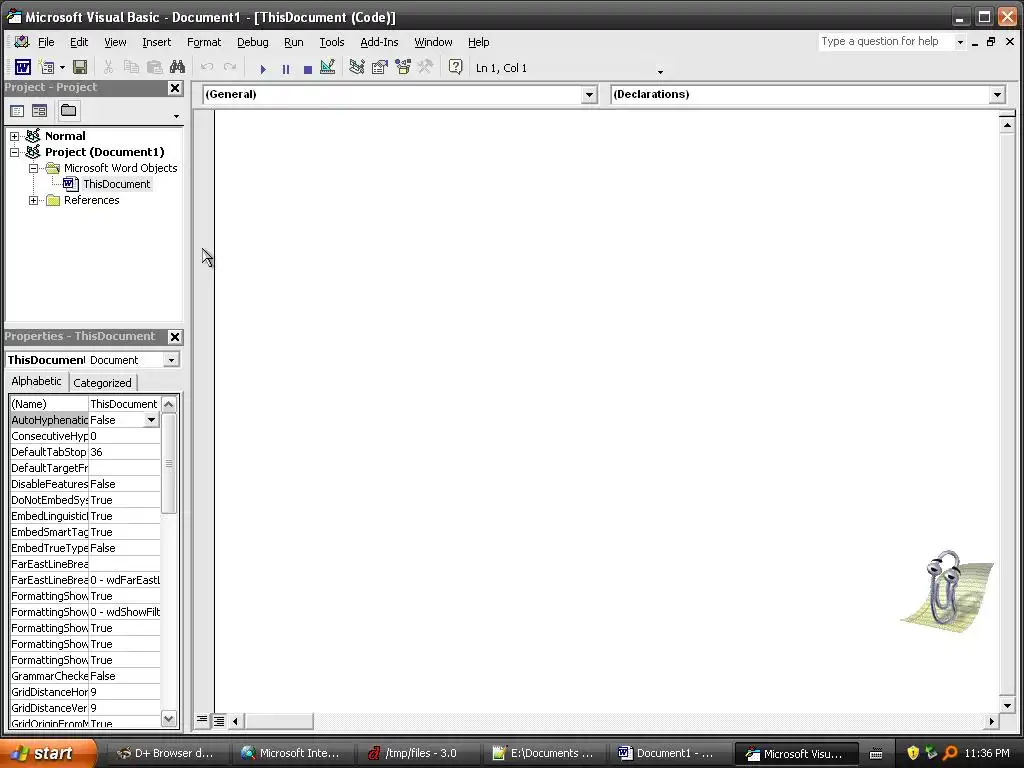Open Find with the binoculars icon
This screenshot has height=768, width=1024.
(177, 67)
